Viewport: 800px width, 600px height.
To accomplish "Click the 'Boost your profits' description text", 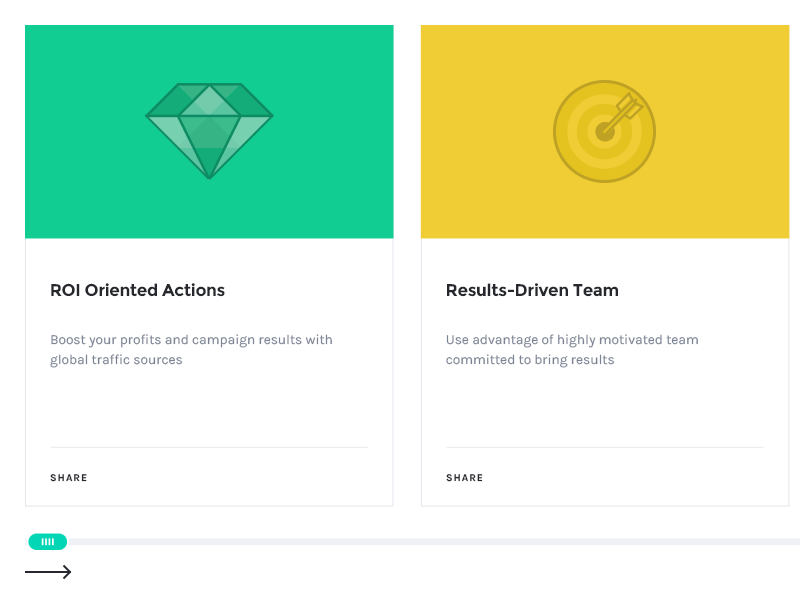I will click(x=191, y=349).
